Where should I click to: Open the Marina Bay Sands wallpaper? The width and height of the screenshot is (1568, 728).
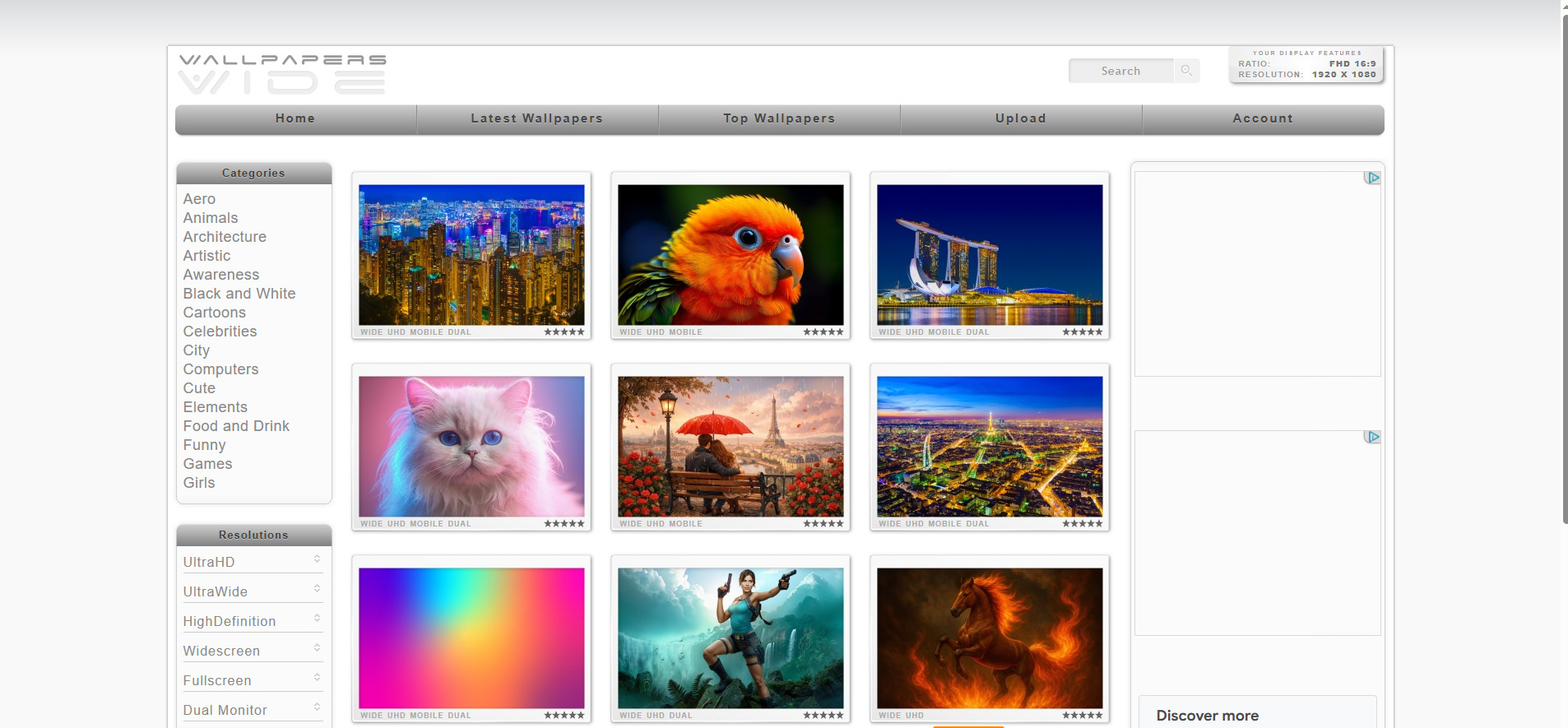[990, 255]
